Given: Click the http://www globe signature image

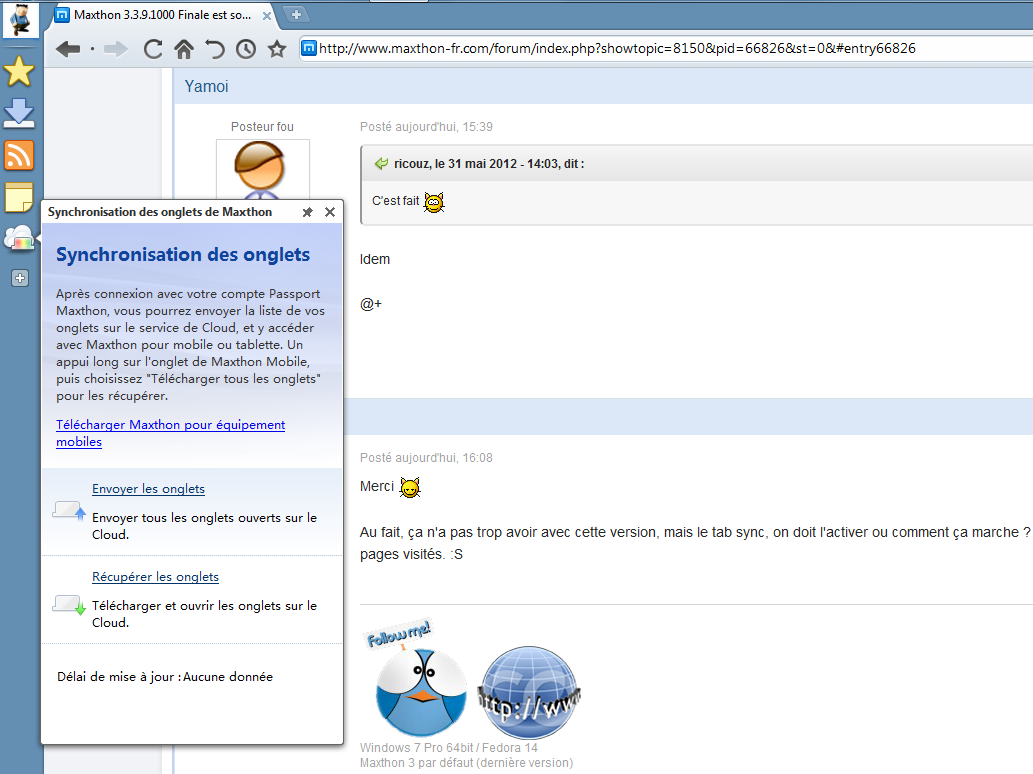Looking at the screenshot, I should (528, 692).
